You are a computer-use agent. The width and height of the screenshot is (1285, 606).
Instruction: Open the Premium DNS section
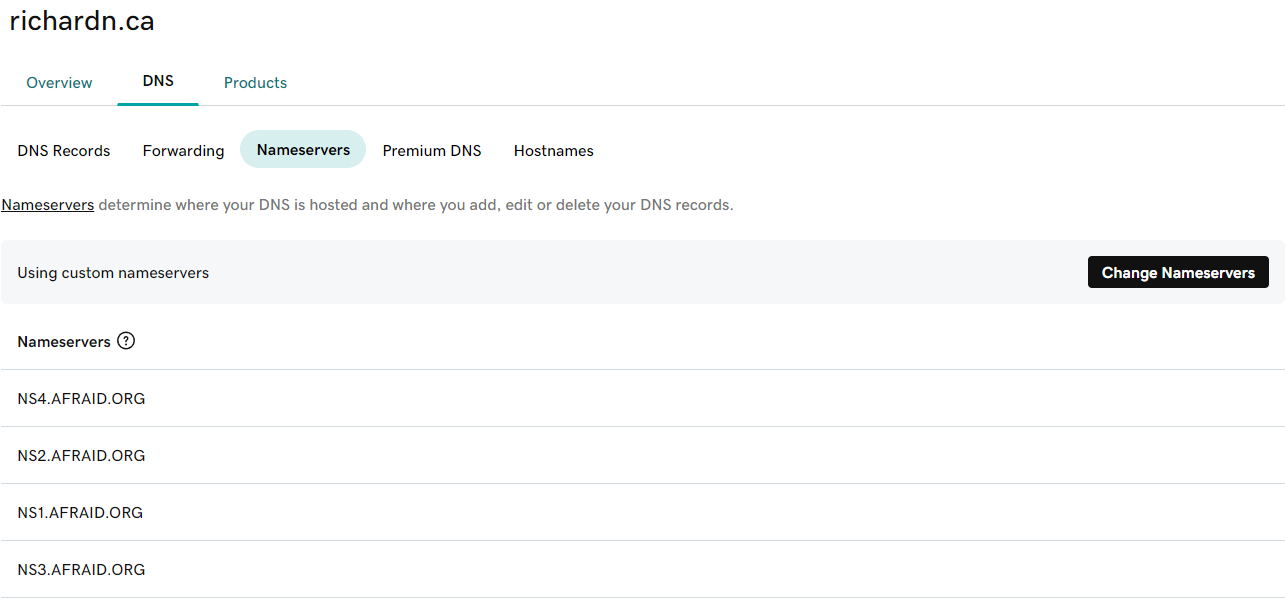point(432,151)
